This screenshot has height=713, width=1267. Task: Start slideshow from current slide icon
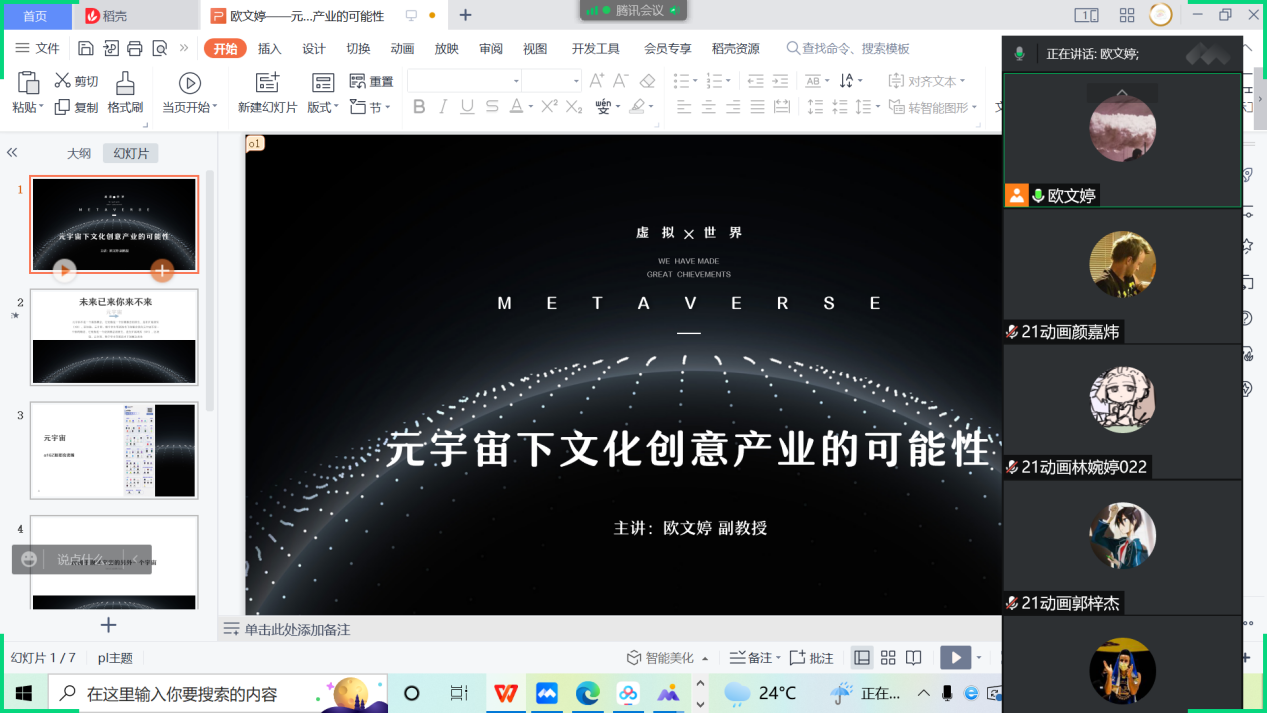pos(190,83)
